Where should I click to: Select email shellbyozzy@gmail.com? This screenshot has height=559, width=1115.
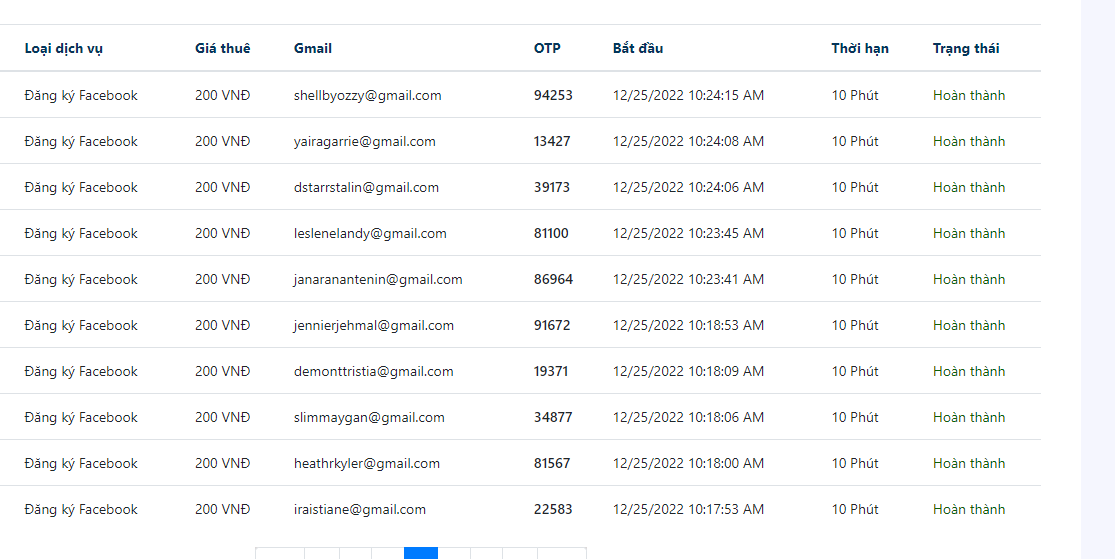coord(368,95)
